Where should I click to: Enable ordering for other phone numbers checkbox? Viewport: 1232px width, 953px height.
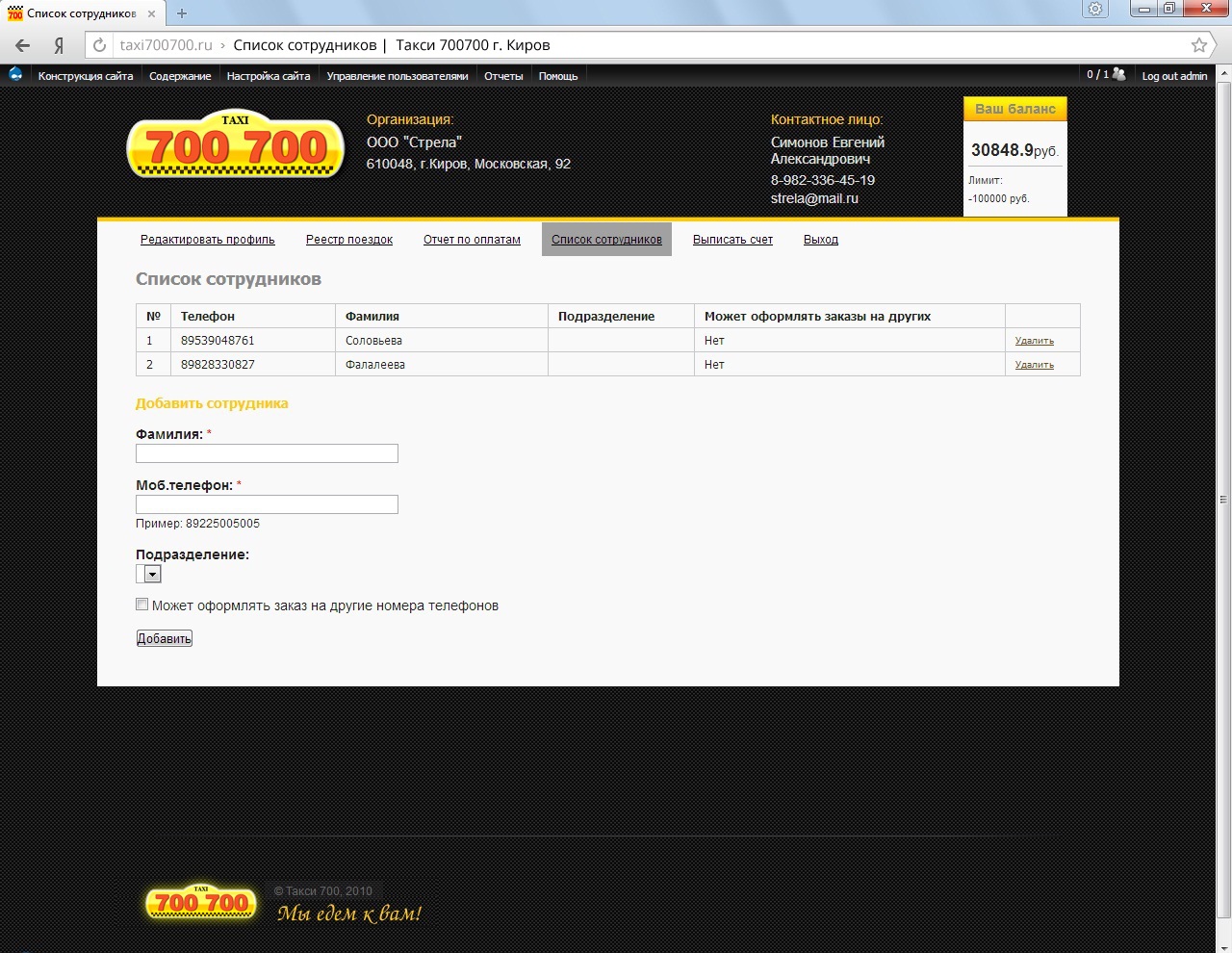(x=142, y=605)
